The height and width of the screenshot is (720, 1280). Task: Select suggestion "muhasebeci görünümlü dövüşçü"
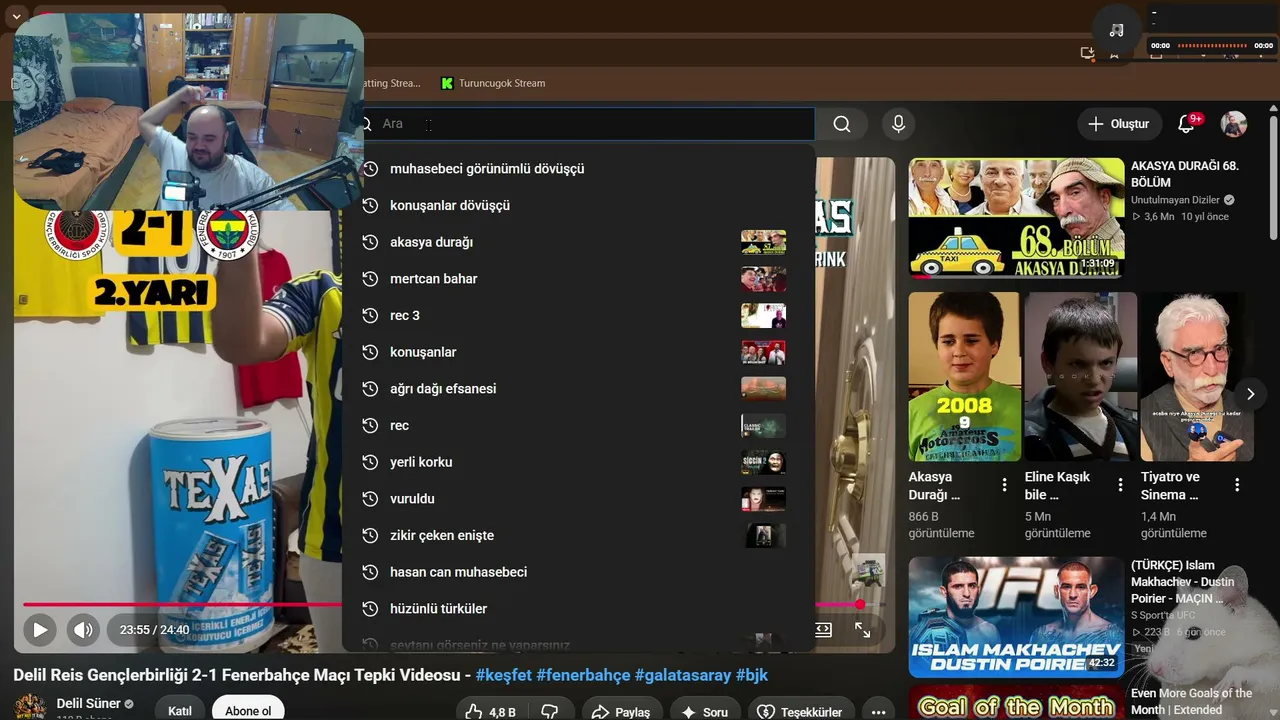click(x=578, y=169)
